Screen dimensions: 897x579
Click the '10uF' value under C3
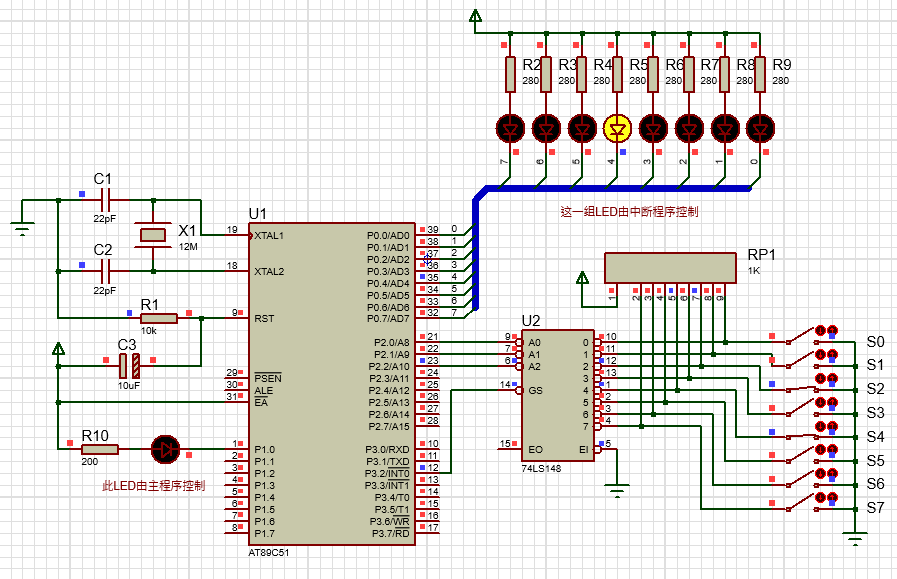click(x=129, y=385)
